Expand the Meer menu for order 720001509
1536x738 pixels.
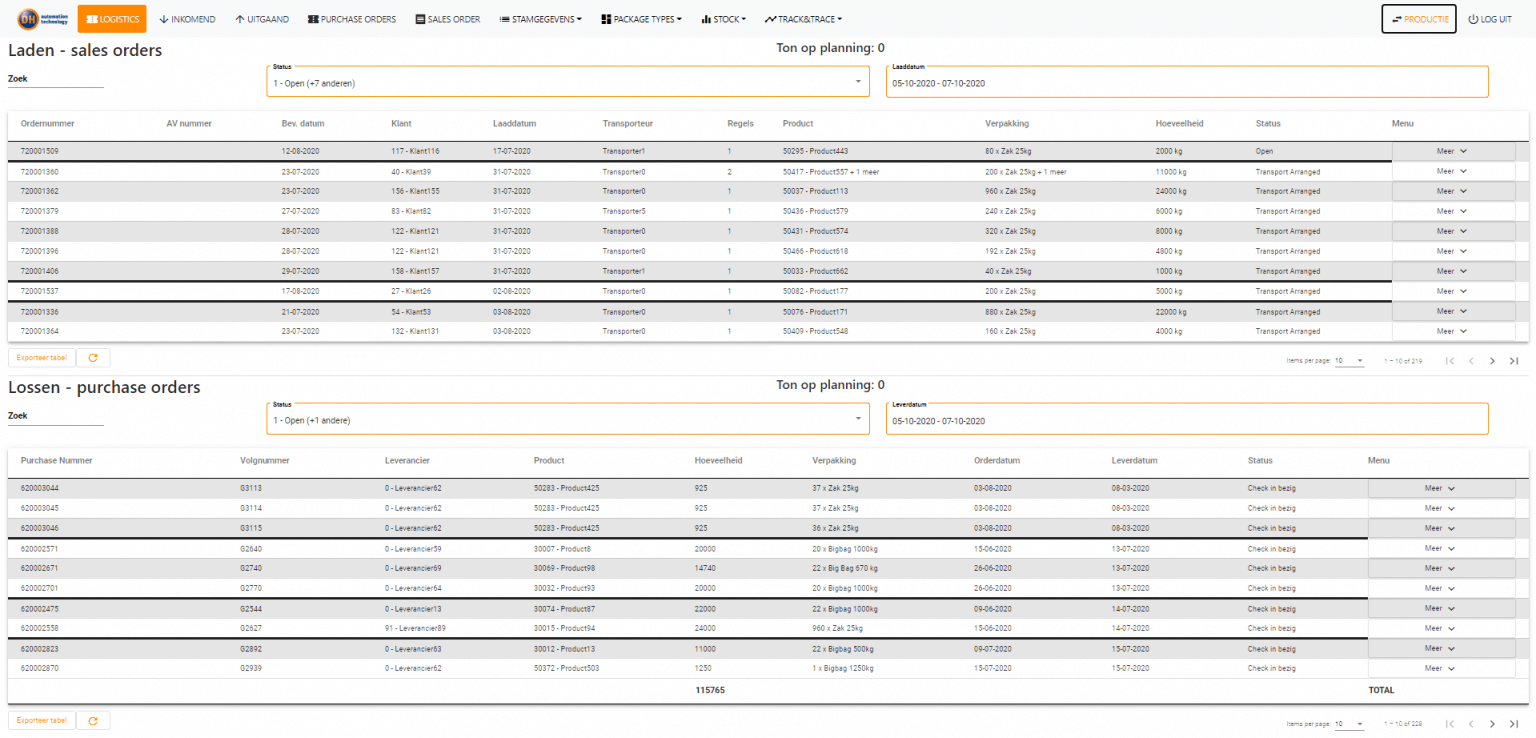tap(1455, 151)
